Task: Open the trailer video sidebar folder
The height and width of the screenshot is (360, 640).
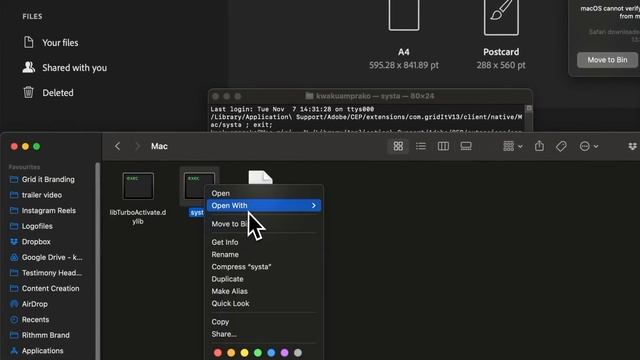Action: [x=42, y=195]
